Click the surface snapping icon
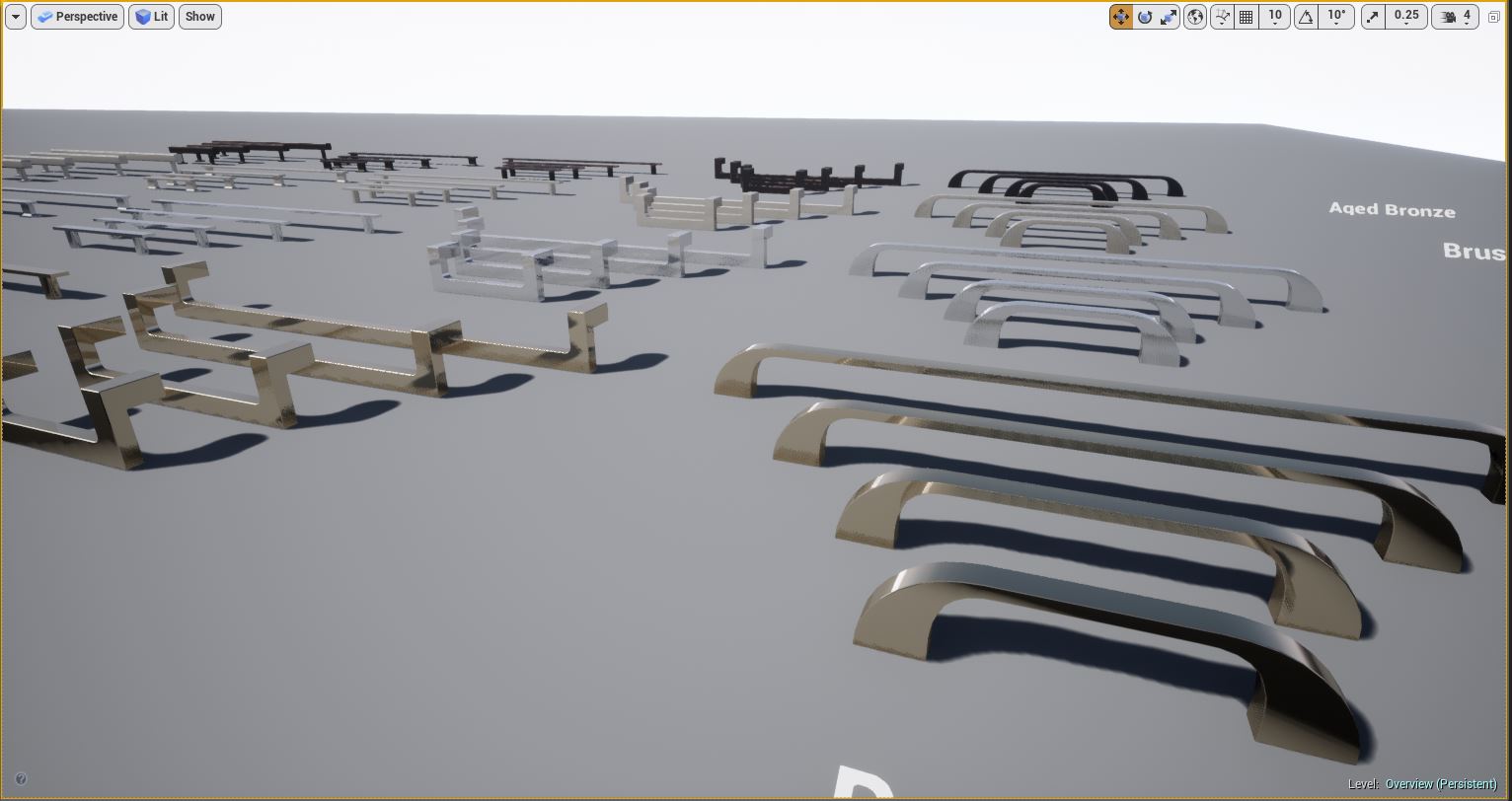Viewport: 1512px width, 801px height. (1222, 17)
